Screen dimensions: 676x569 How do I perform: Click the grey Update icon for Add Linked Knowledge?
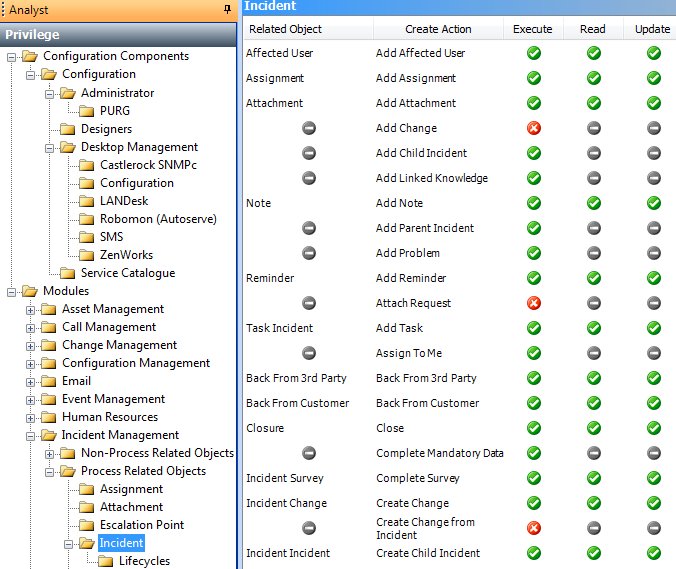coord(653,178)
